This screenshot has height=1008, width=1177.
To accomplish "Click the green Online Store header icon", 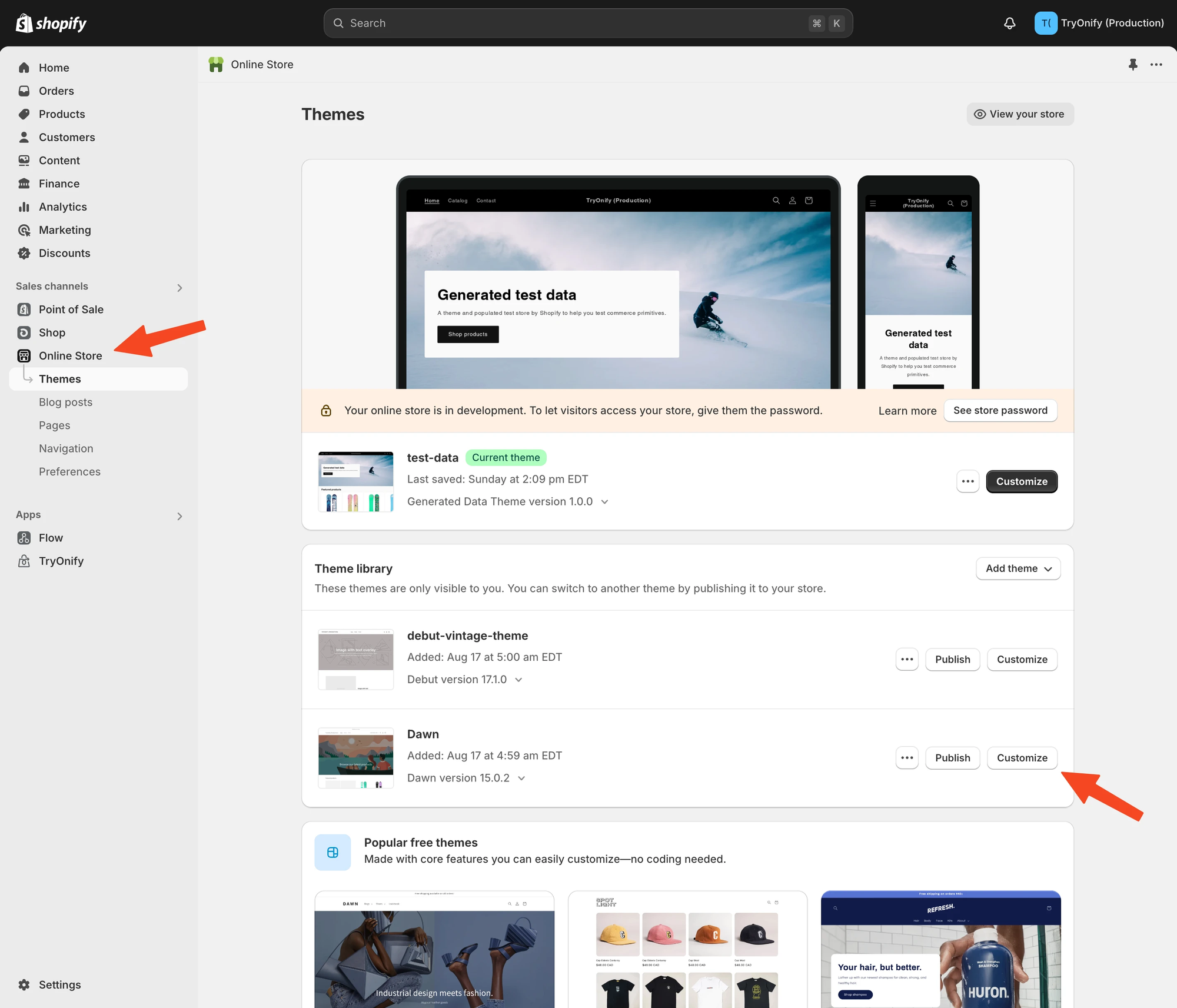I will [x=216, y=64].
